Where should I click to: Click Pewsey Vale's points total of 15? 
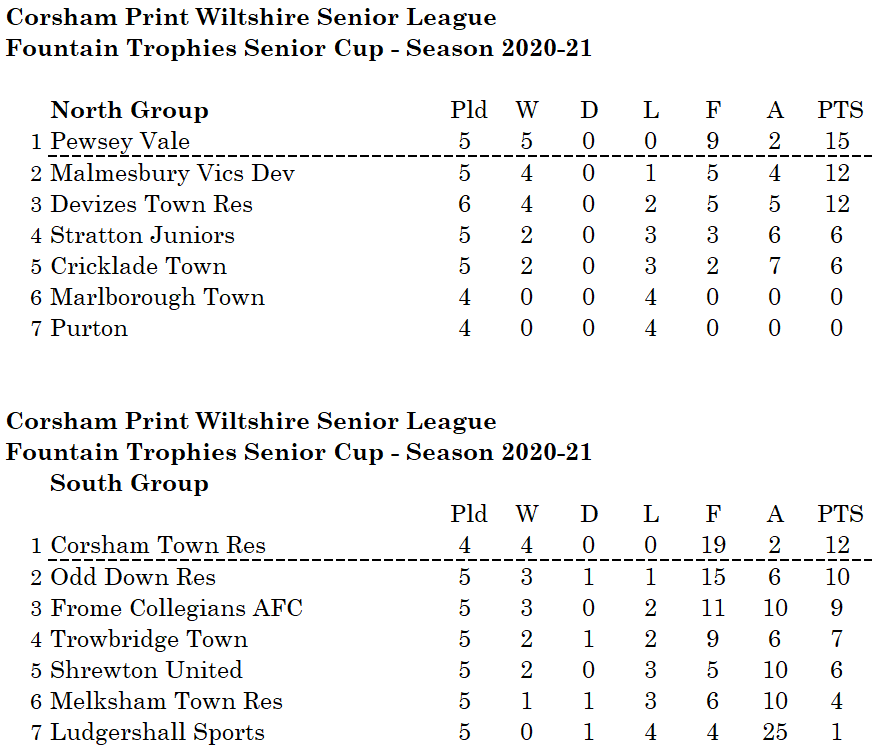tap(837, 142)
